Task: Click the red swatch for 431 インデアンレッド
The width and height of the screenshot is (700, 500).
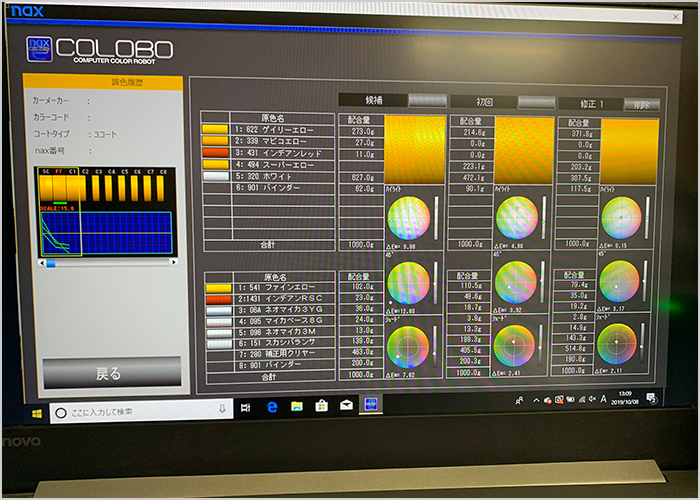Action: (215, 152)
